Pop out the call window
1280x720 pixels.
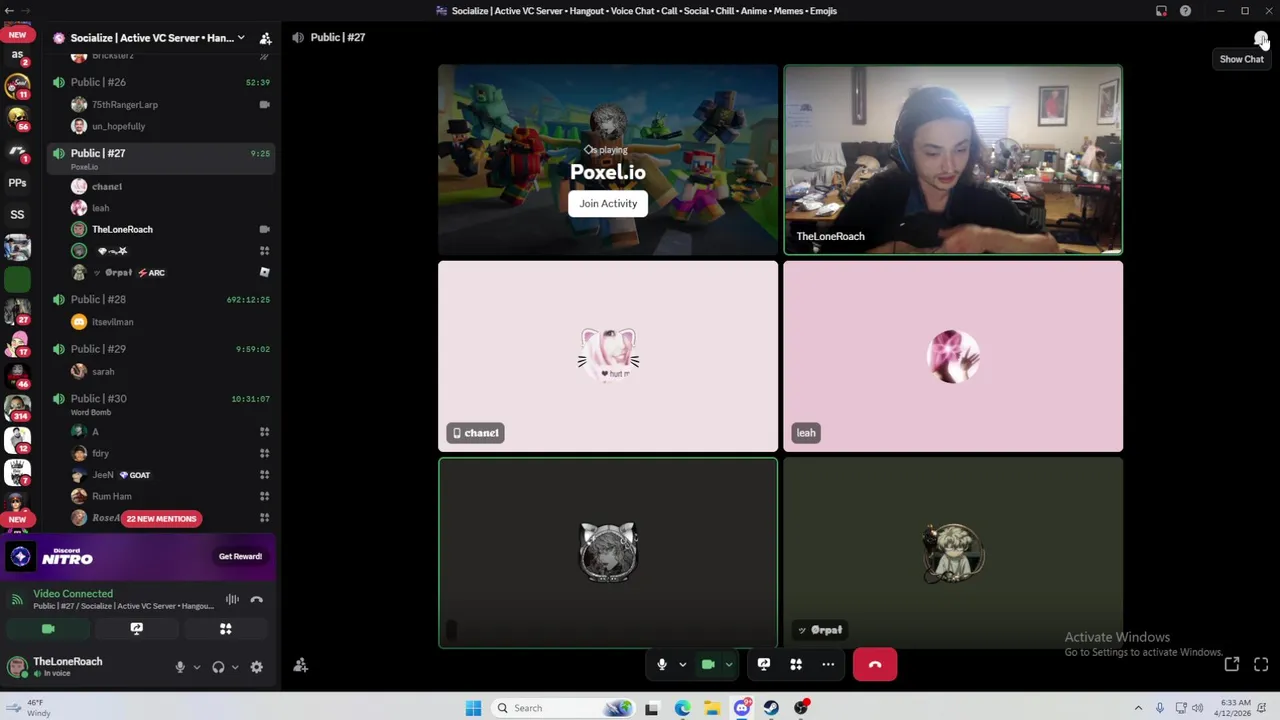(1232, 664)
